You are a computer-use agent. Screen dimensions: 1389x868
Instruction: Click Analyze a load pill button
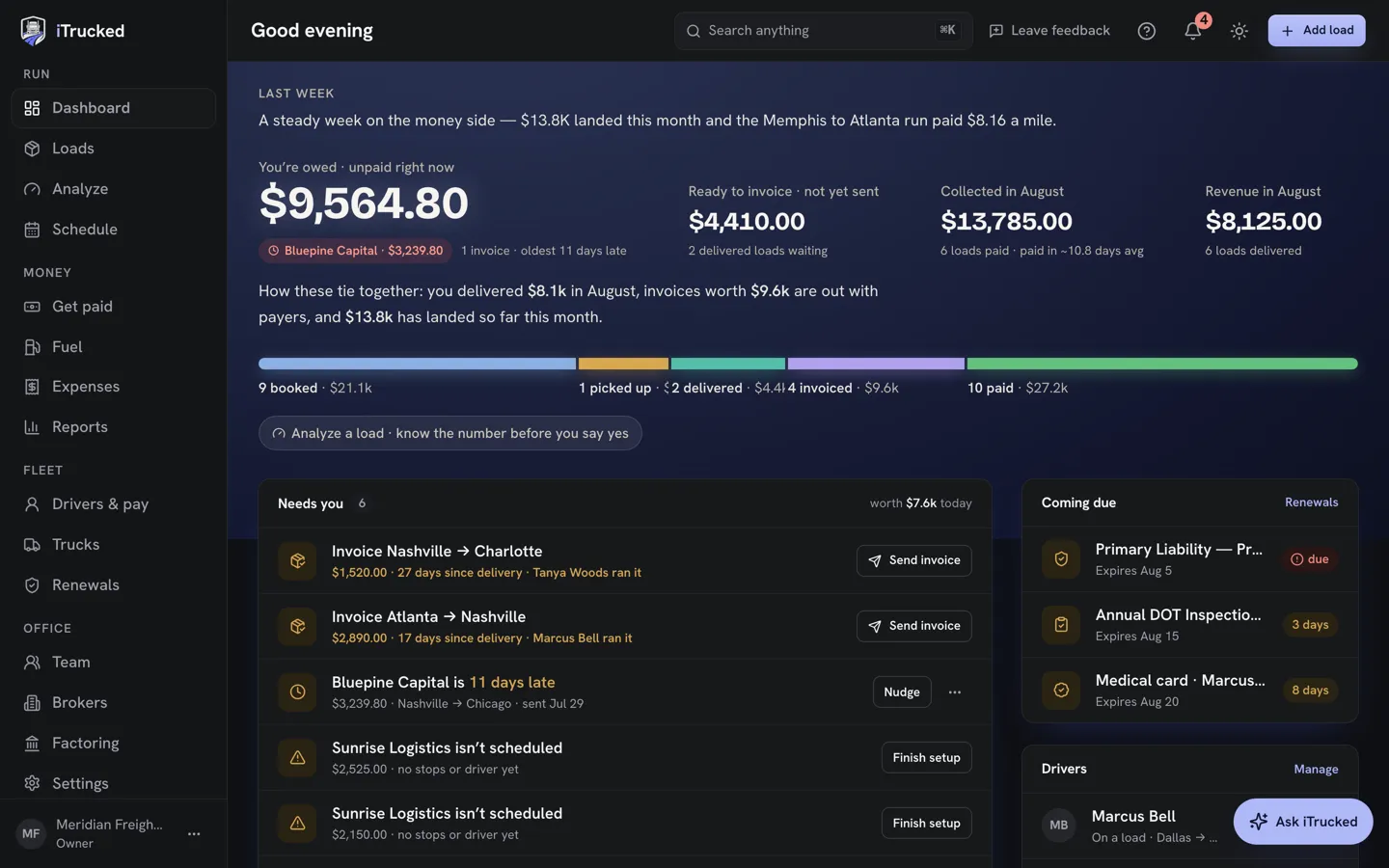450,433
